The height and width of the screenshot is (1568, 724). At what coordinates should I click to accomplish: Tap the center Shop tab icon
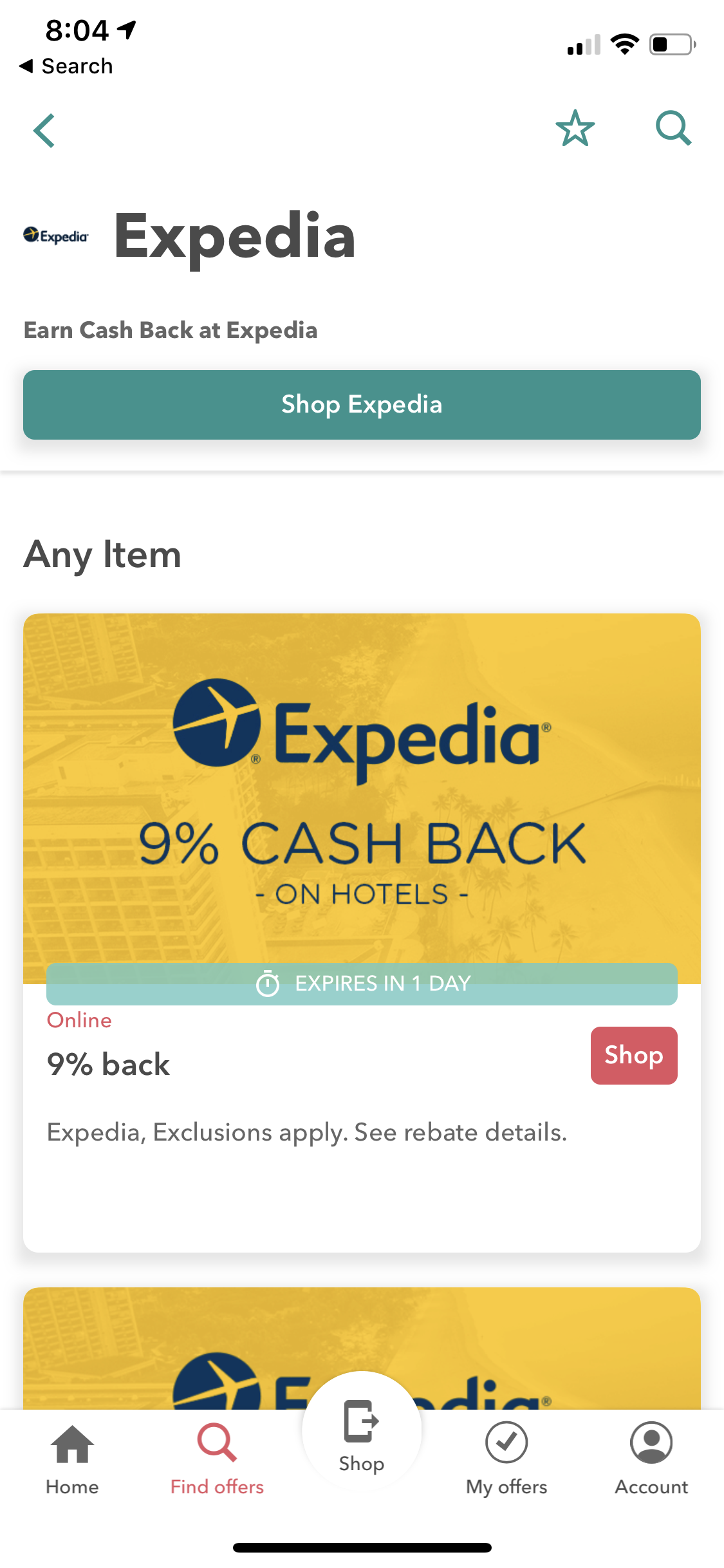[x=362, y=1435]
